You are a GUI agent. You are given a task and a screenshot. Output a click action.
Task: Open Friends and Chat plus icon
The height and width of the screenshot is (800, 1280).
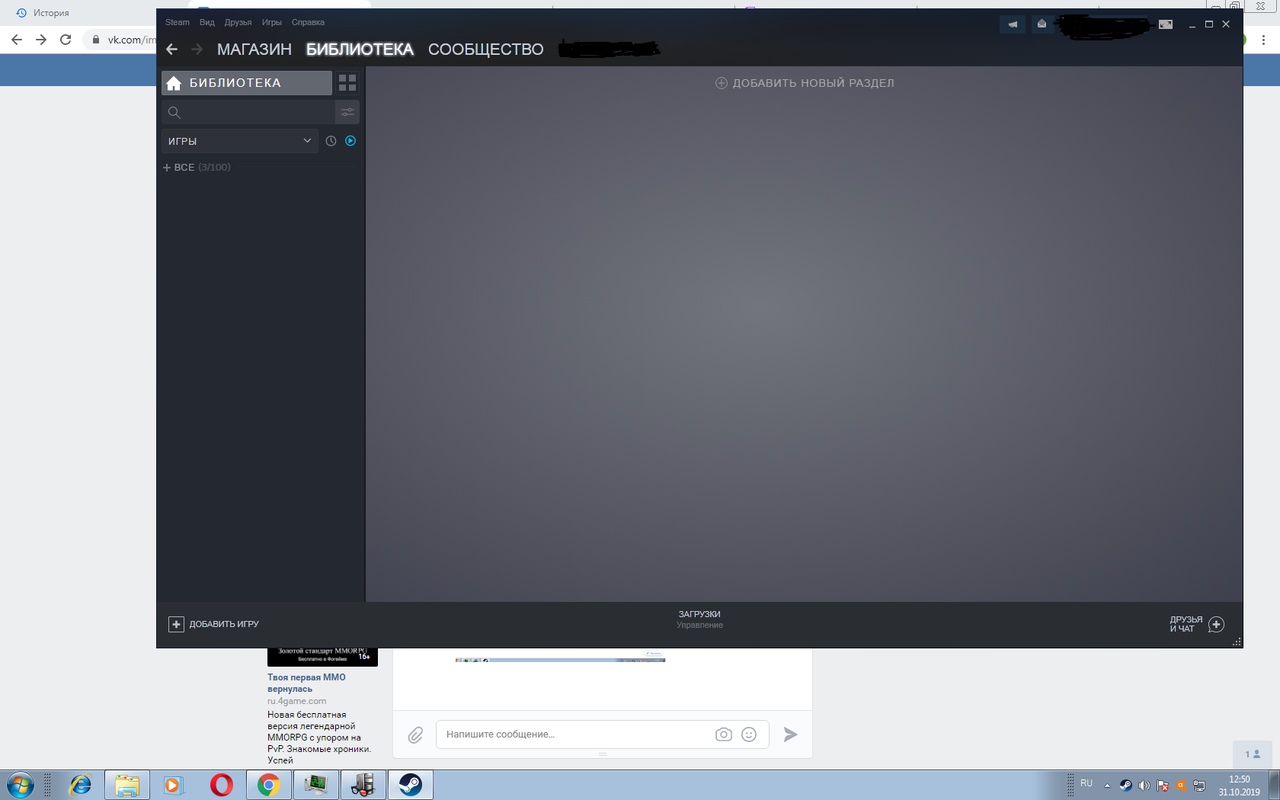[1216, 624]
